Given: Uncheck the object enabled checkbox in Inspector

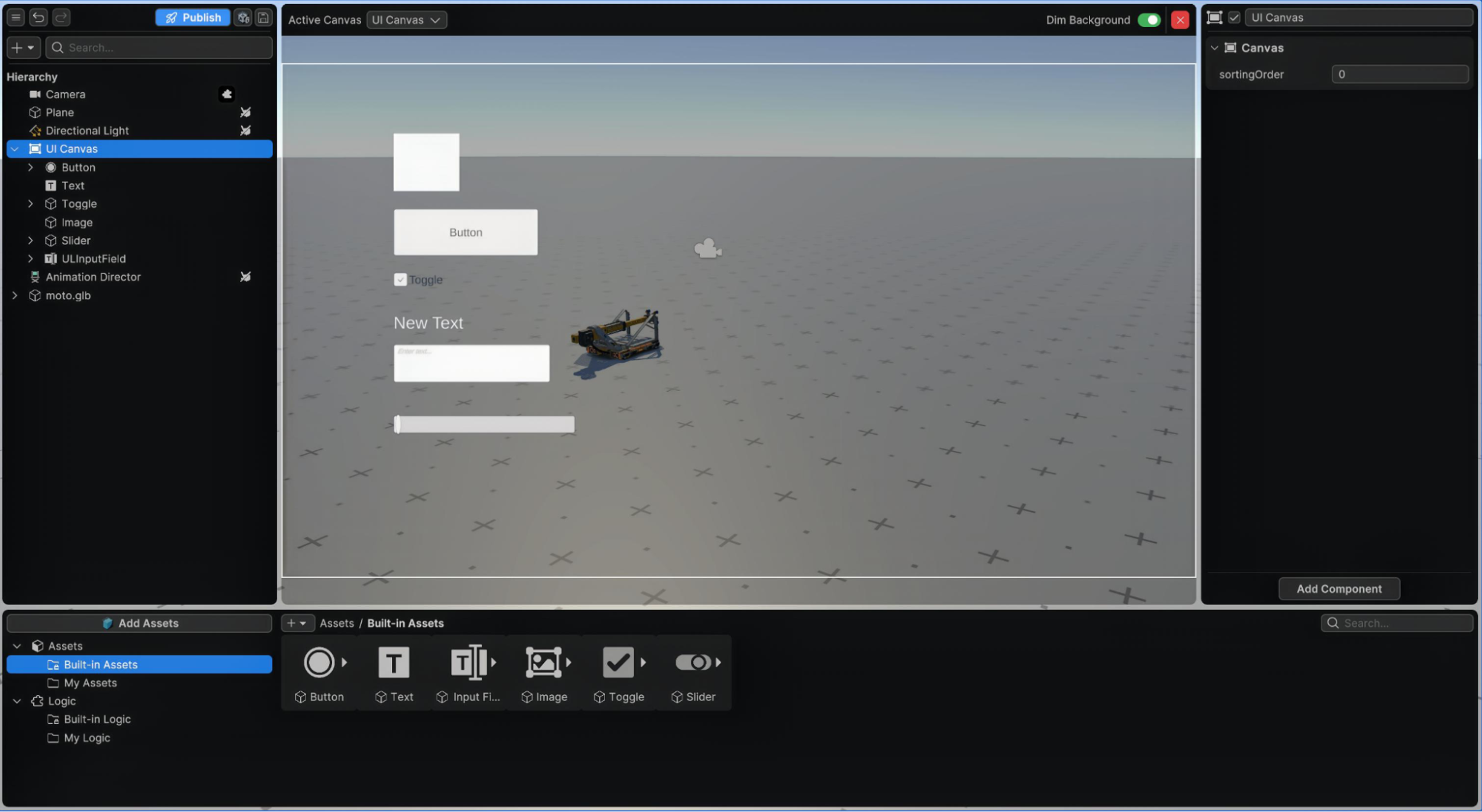Looking at the screenshot, I should (x=1234, y=17).
